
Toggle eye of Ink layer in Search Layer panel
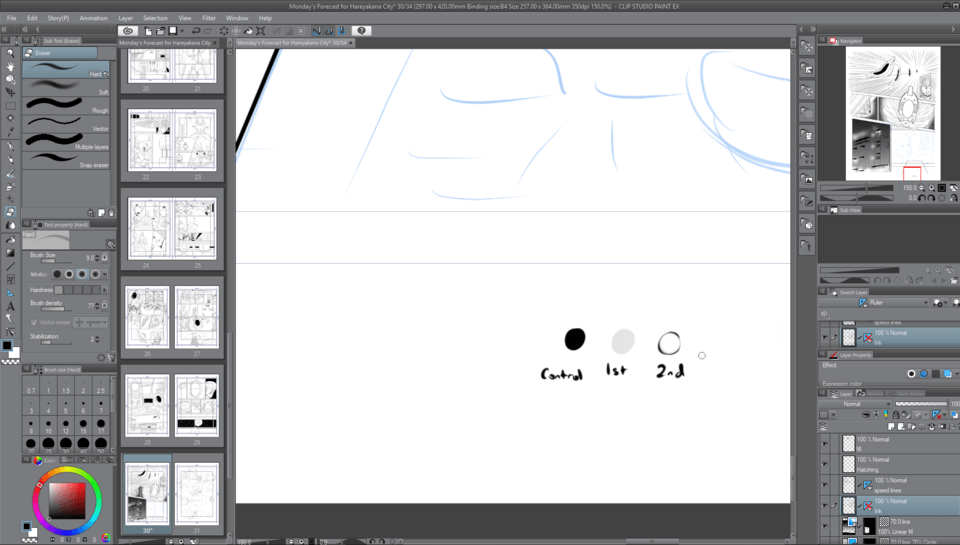(824, 337)
